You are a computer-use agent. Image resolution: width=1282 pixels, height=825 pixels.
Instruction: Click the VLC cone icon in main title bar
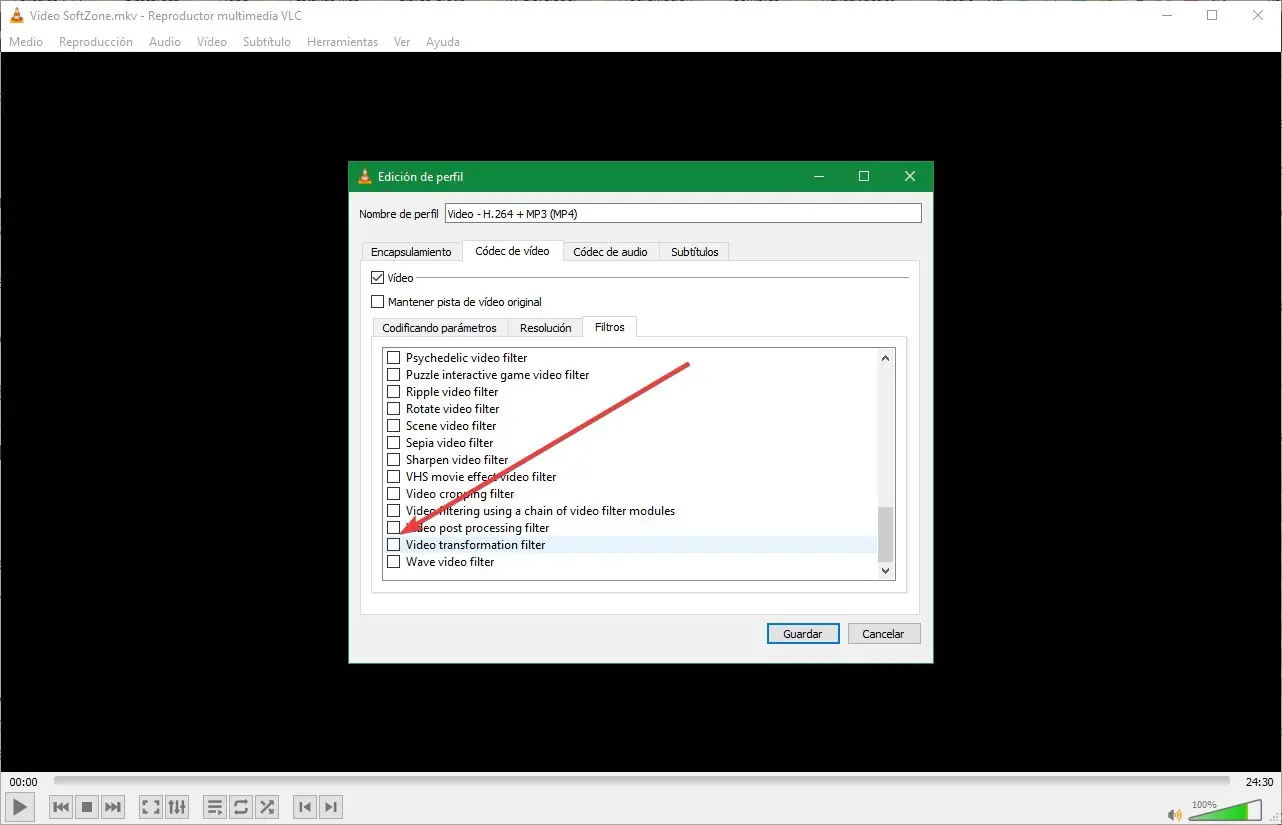(17, 15)
